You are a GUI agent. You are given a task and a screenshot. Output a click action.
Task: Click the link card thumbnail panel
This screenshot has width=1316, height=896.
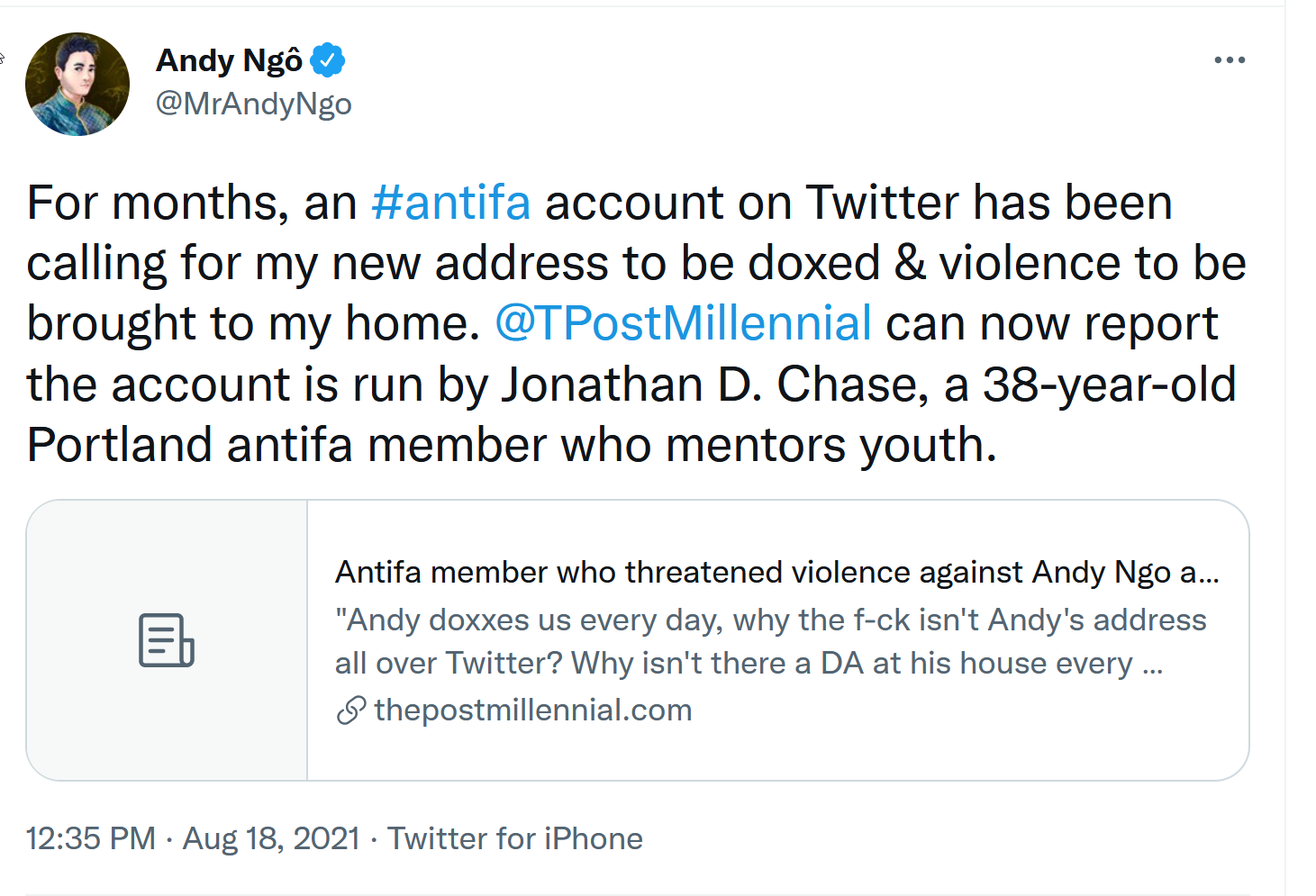tap(168, 640)
